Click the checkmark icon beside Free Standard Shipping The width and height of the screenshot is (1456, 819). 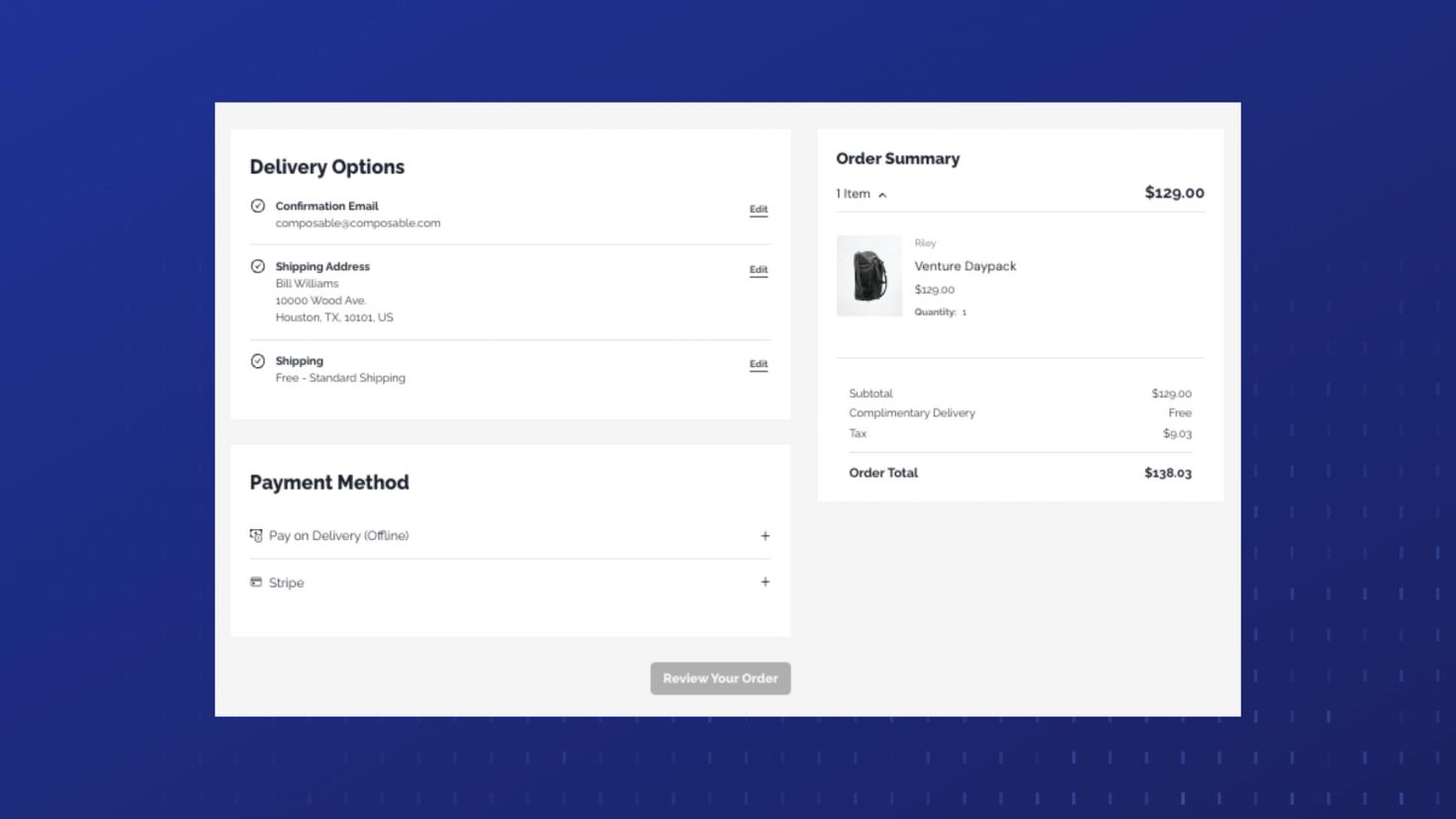pos(257,361)
